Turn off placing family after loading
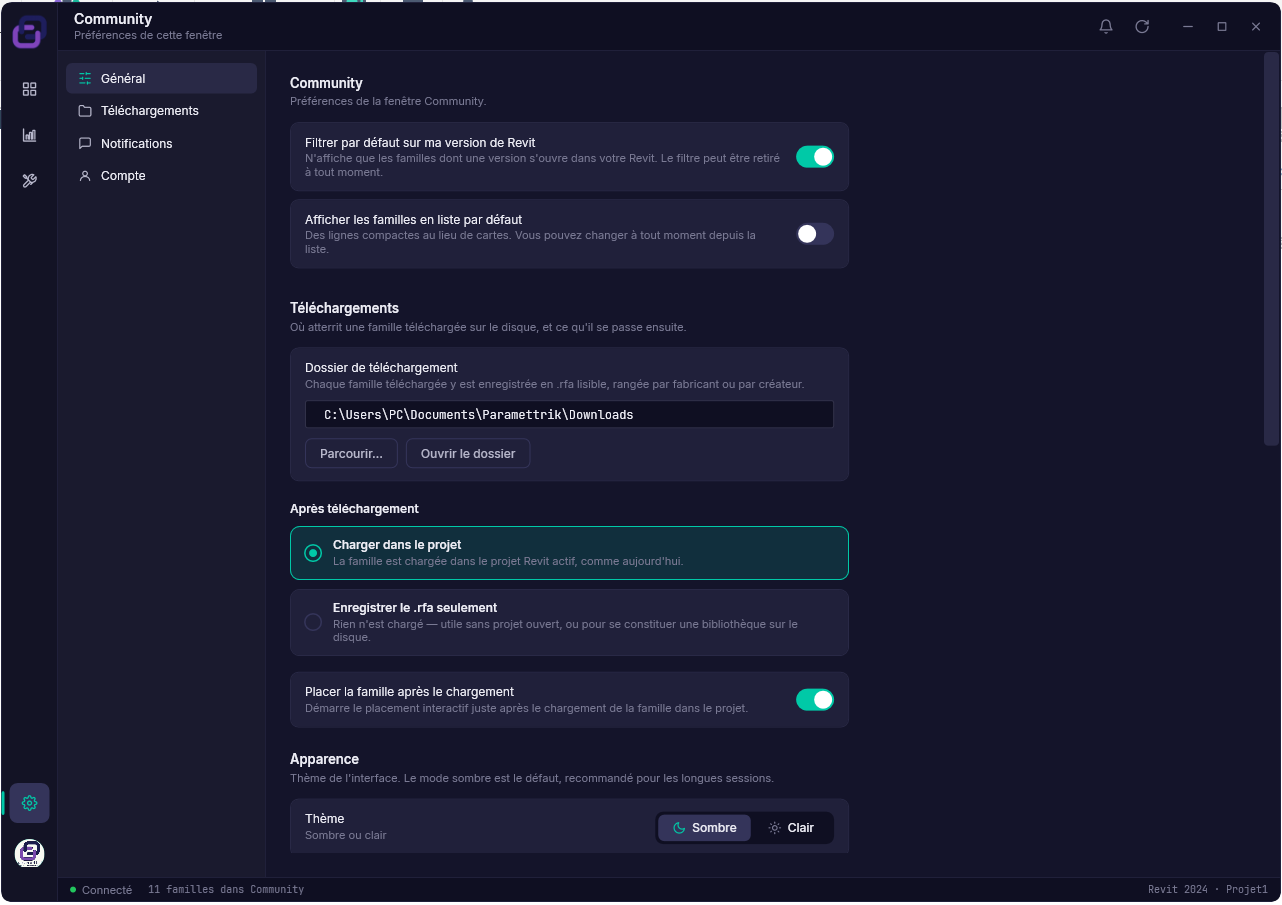This screenshot has height=905, width=1282. pos(814,700)
